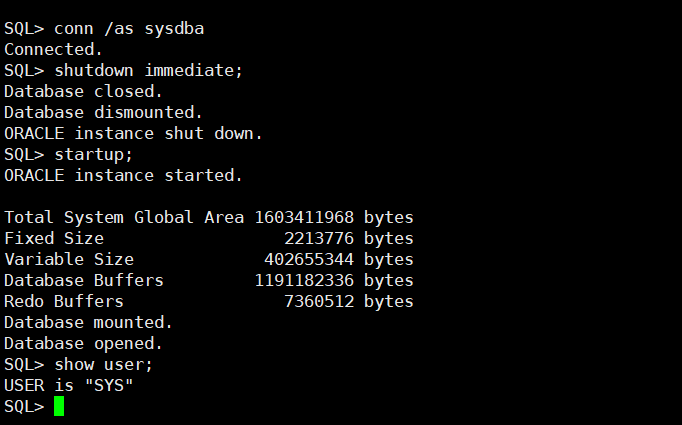Click the Fixed Size value 2213776
Image resolution: width=682 pixels, height=425 pixels.
318,238
